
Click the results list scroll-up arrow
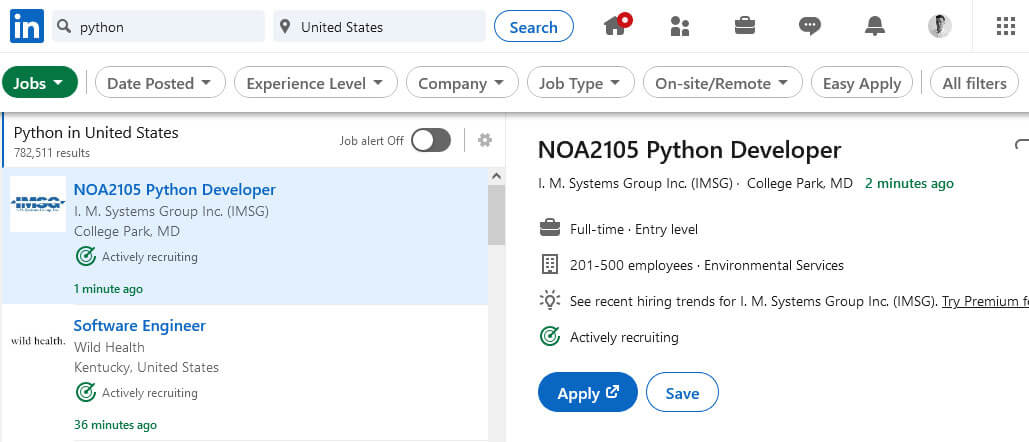coord(496,176)
